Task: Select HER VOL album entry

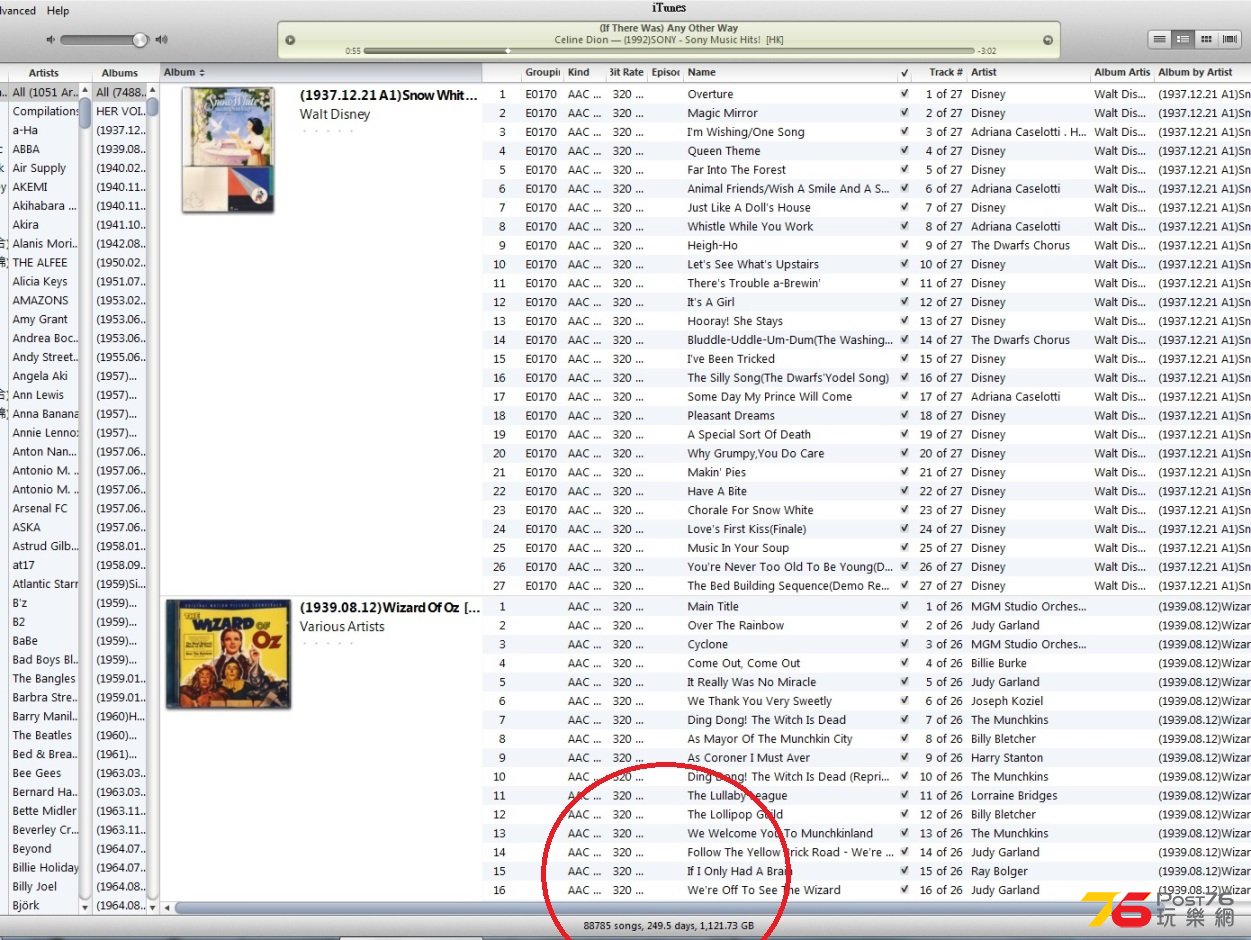Action: tap(121, 111)
